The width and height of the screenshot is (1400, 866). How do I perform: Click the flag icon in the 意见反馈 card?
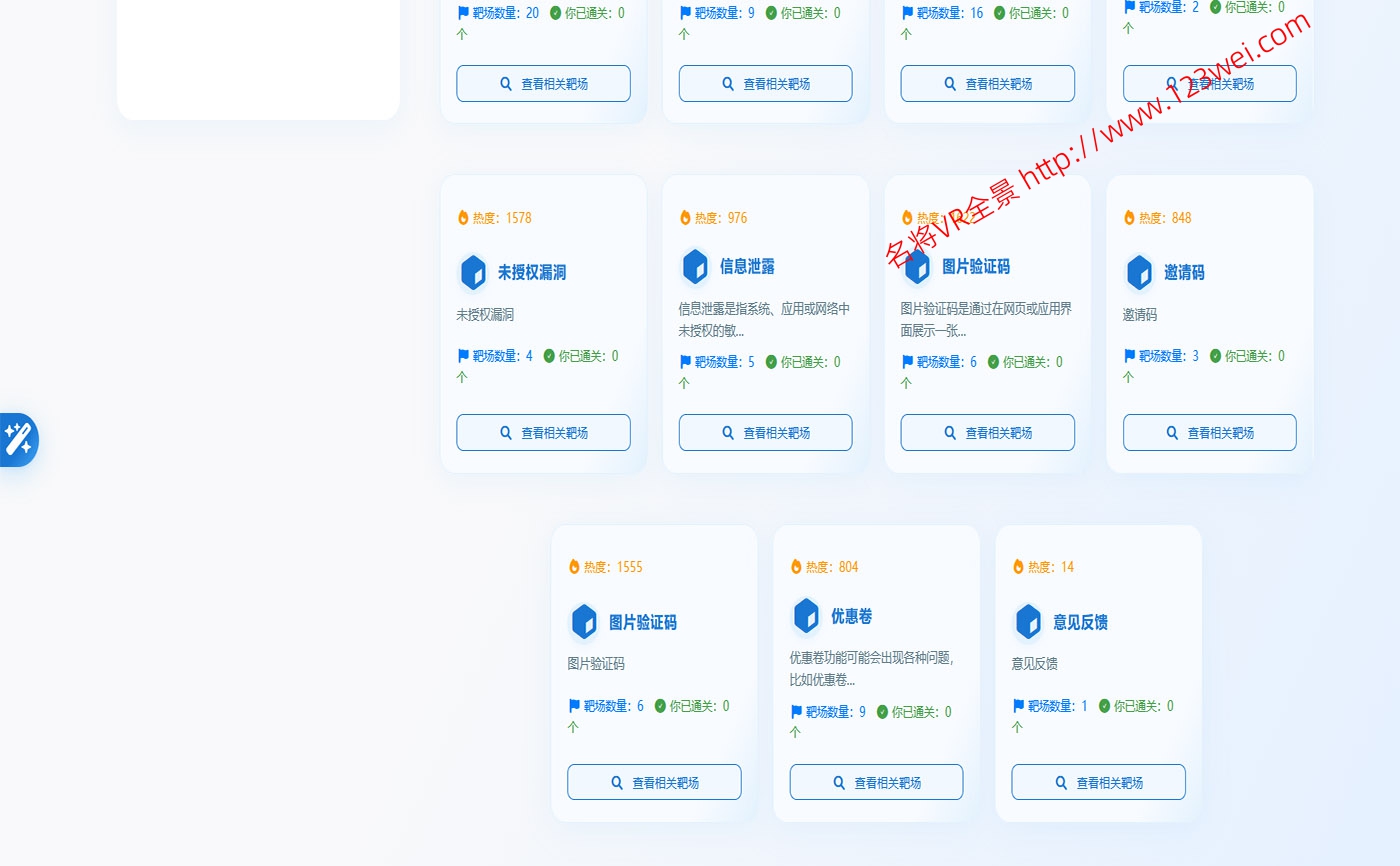pyautogui.click(x=1018, y=706)
